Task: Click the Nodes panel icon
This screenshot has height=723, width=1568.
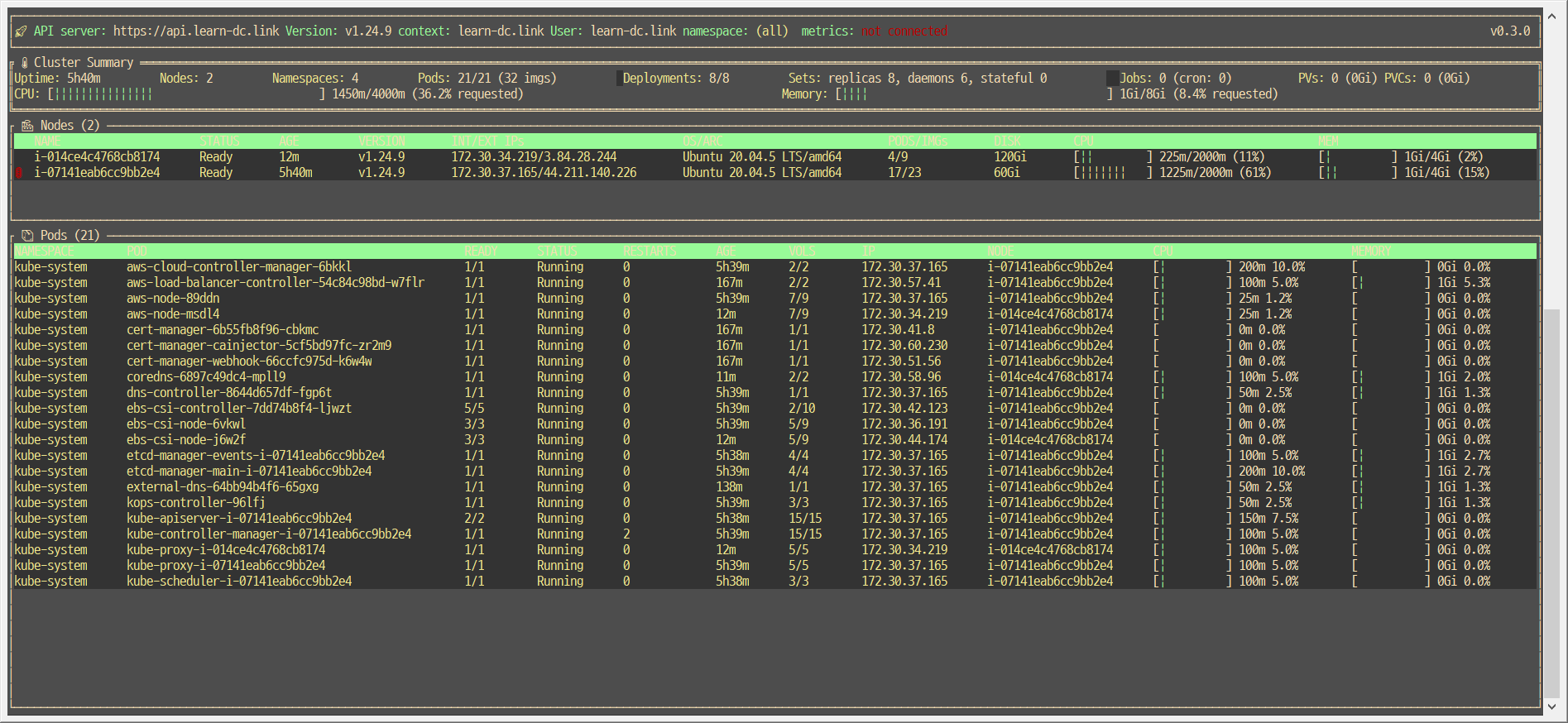Action: coord(27,126)
